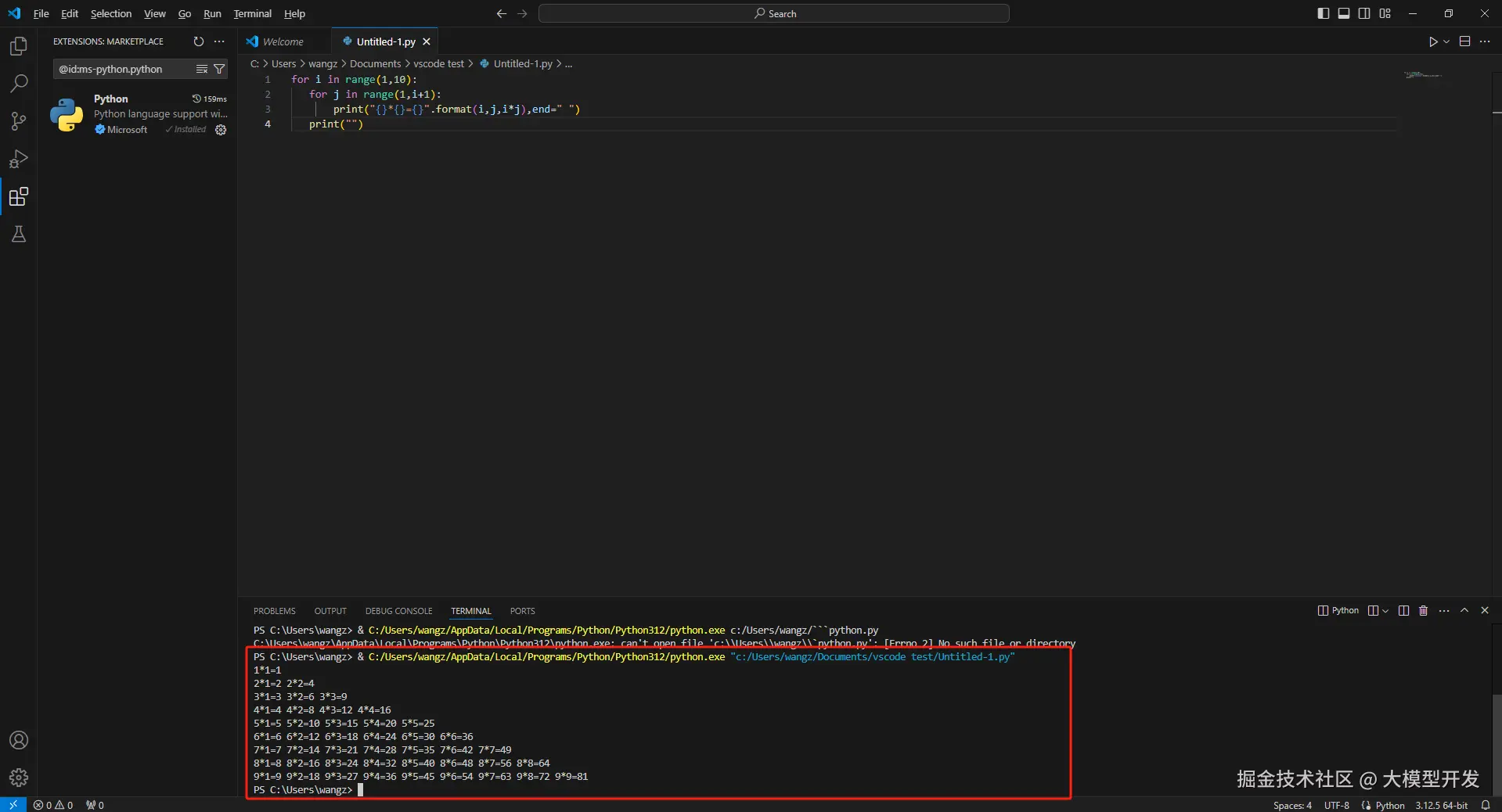Open the Source Control view

[x=19, y=121]
